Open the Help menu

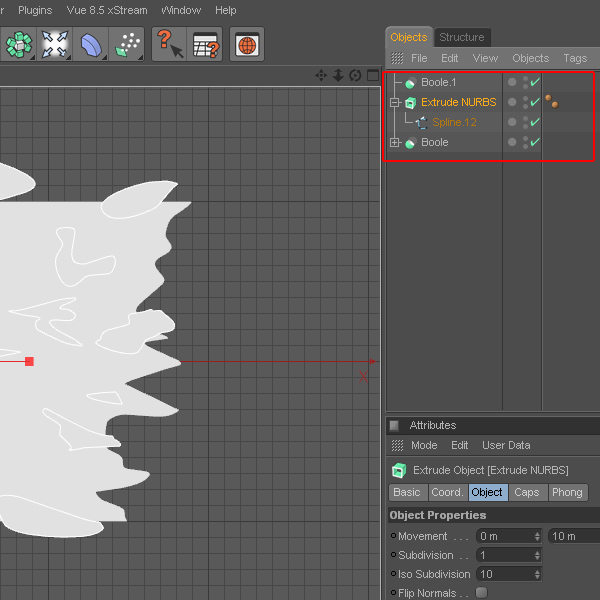pos(225,10)
